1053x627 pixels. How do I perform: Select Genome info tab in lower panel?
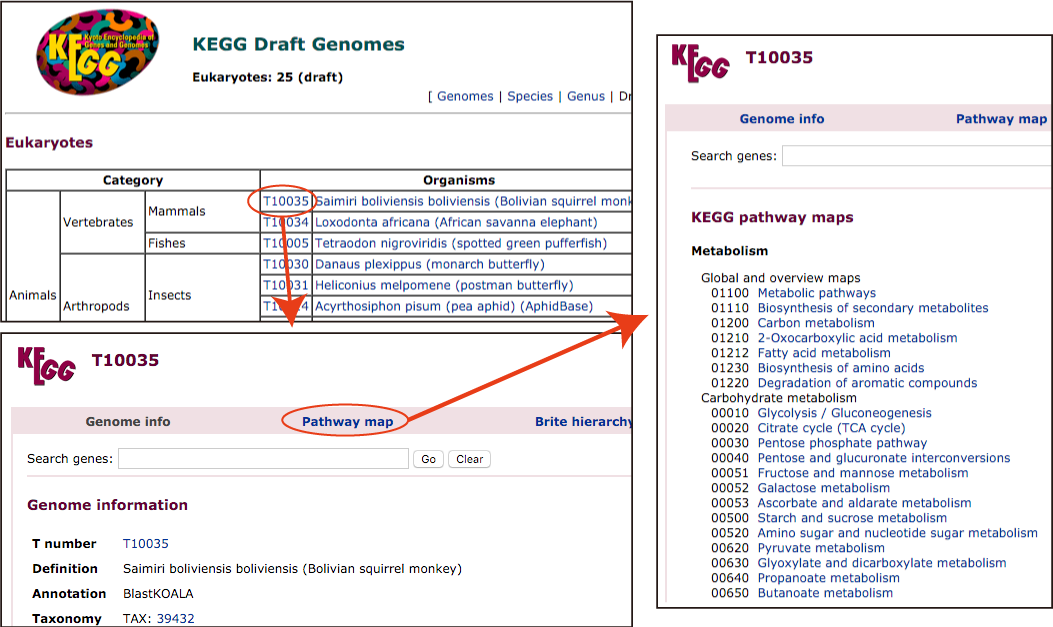128,422
